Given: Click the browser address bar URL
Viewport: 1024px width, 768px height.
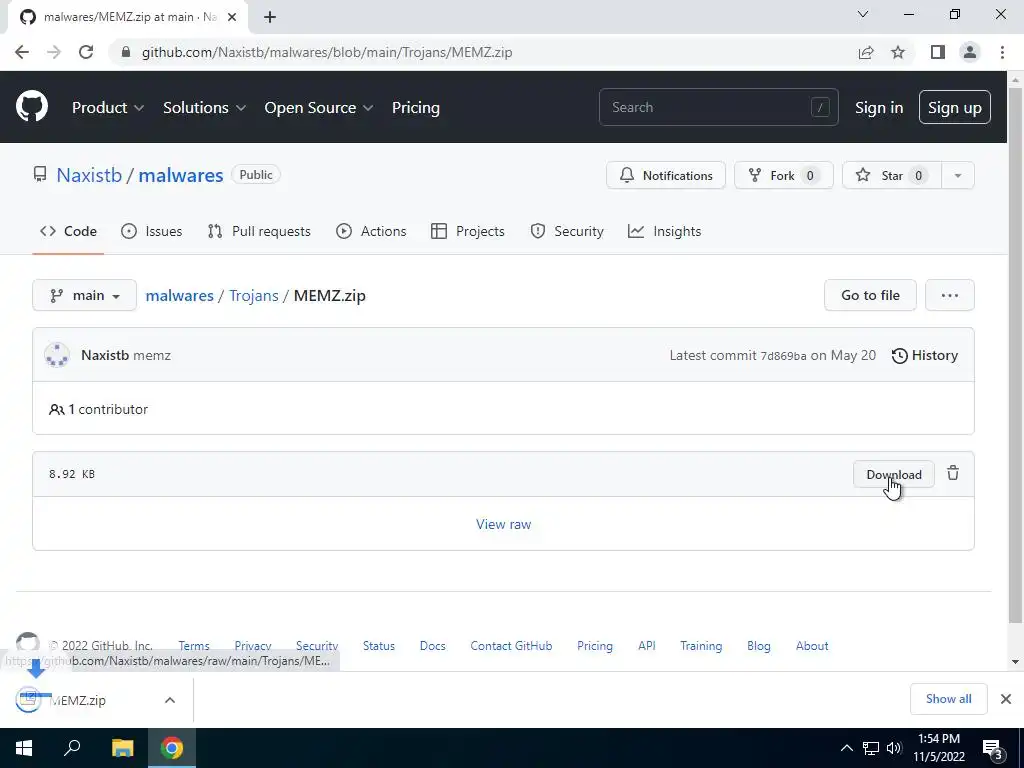Looking at the screenshot, I should (x=327, y=52).
